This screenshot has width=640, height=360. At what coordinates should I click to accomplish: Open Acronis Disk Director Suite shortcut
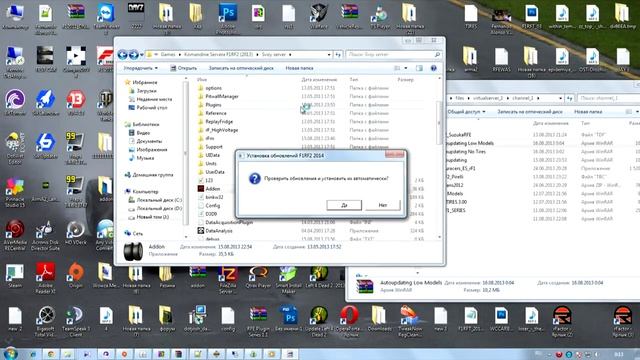coord(45,235)
